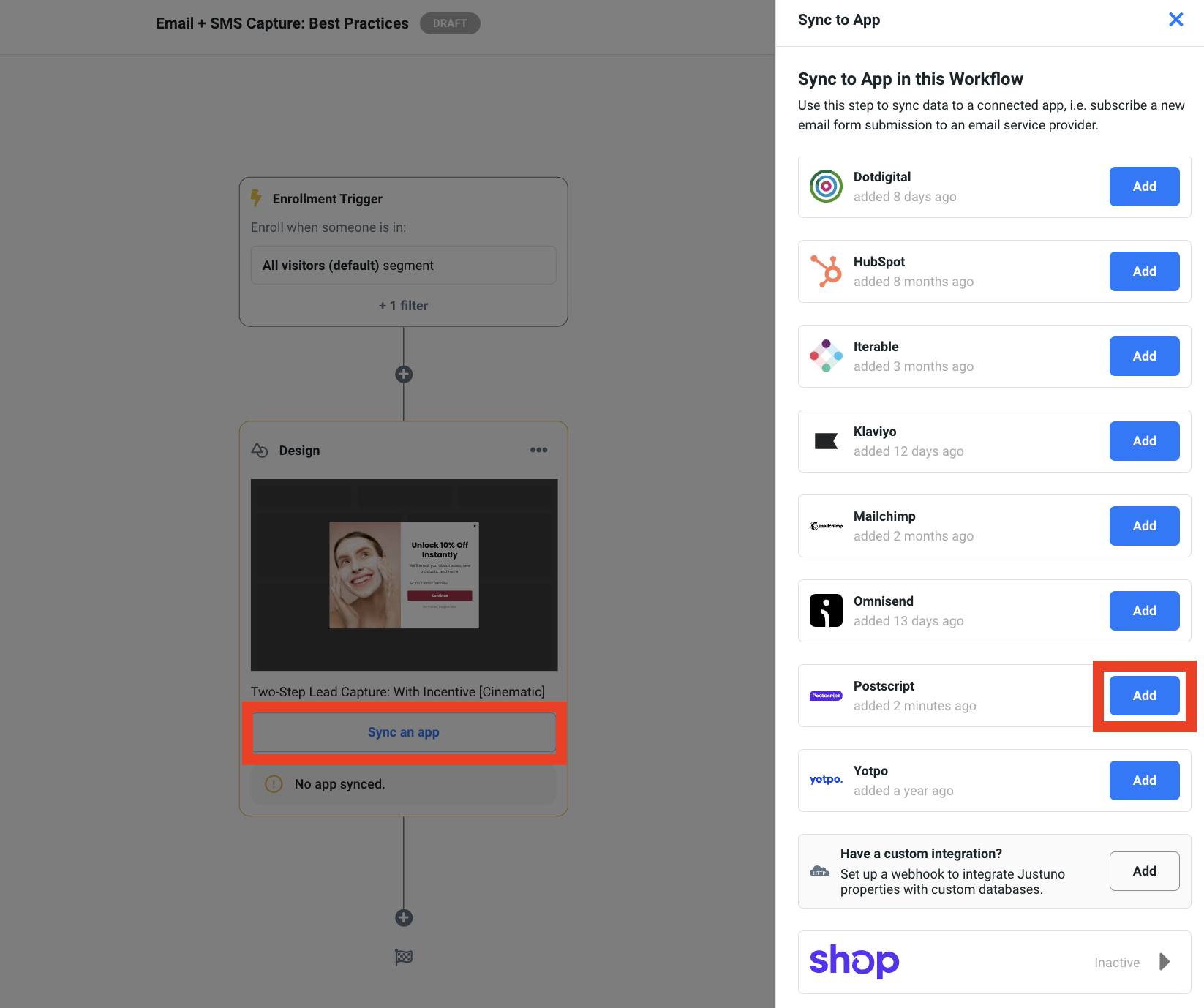Image resolution: width=1204 pixels, height=1008 pixels.
Task: Click the Omnisend logo icon
Action: point(826,611)
